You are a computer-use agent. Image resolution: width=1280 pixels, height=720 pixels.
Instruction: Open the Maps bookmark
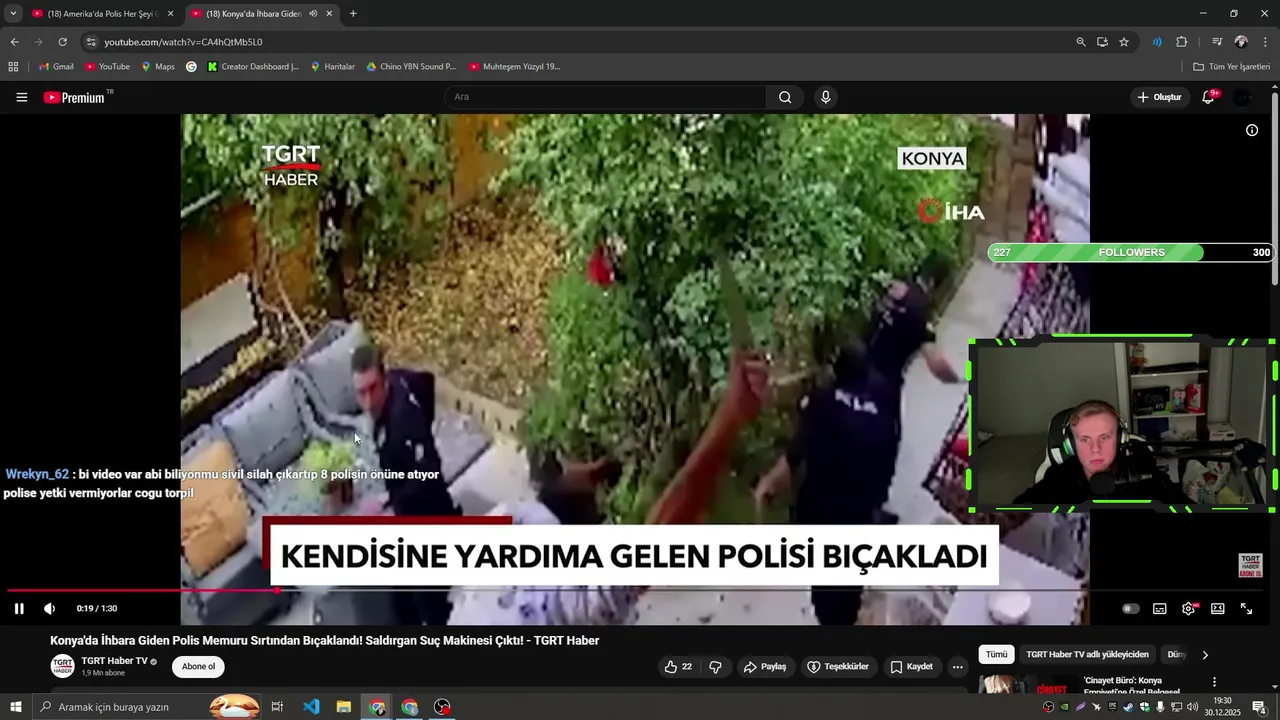tap(158, 67)
